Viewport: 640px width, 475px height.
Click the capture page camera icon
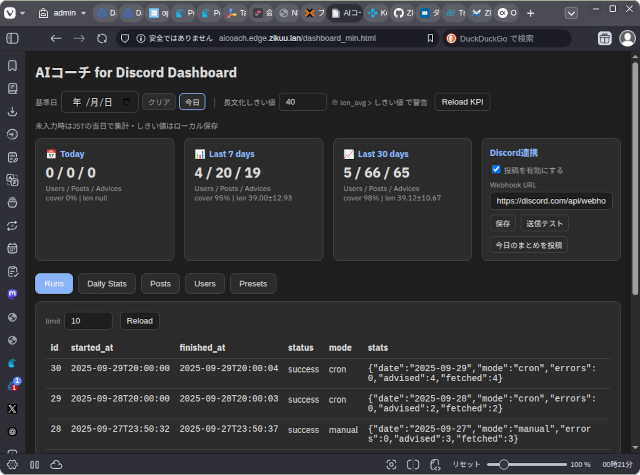[390, 464]
